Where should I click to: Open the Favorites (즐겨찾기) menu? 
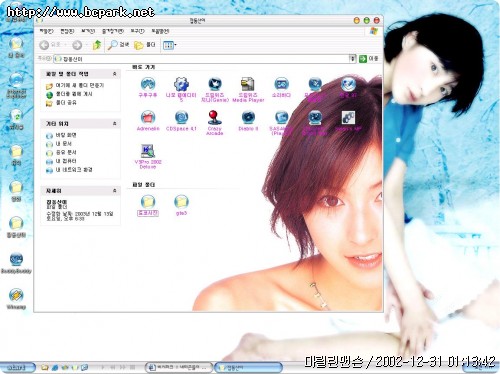[112, 31]
